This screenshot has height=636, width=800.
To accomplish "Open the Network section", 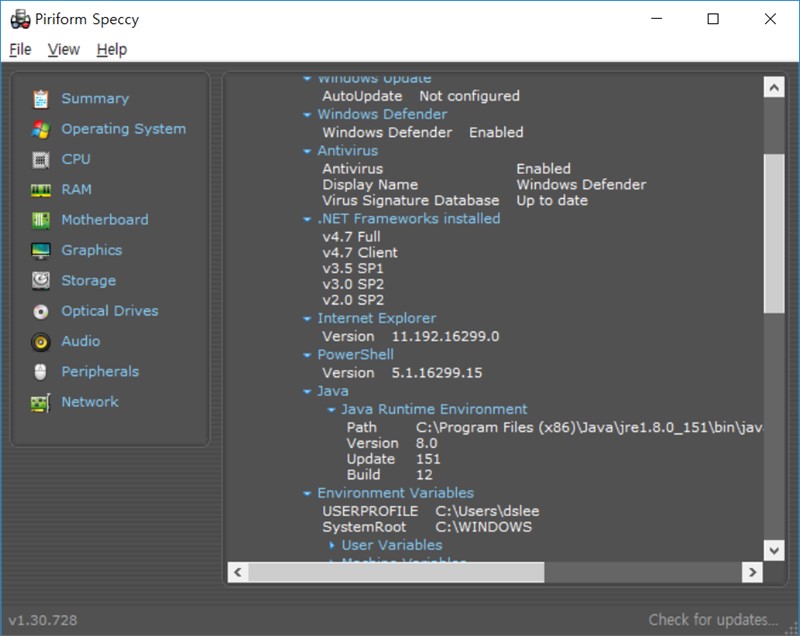I will 90,402.
